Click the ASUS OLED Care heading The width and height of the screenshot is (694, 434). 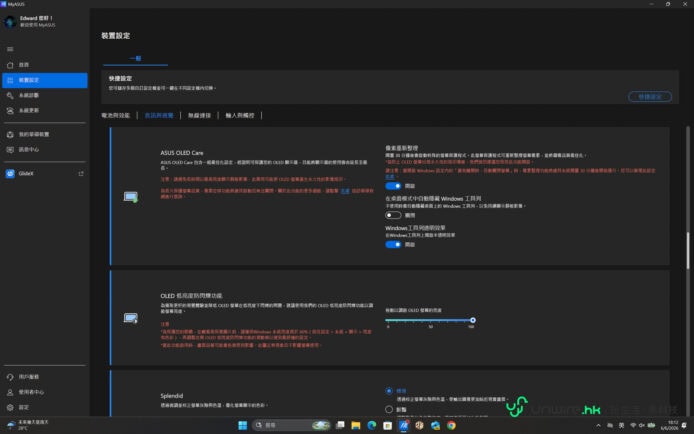pyautogui.click(x=182, y=153)
